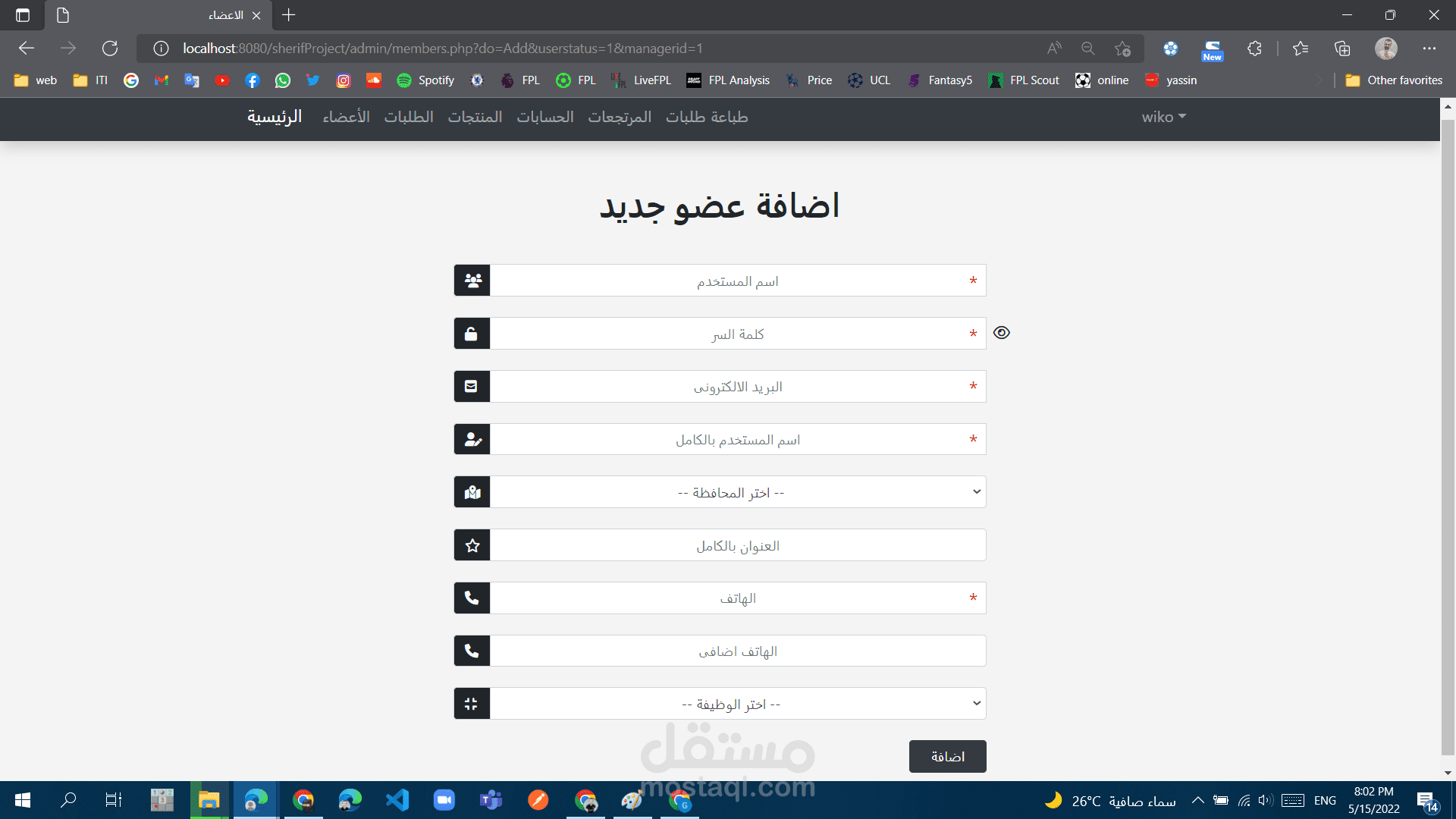
Task: Click the users icon beside username field
Action: (472, 281)
